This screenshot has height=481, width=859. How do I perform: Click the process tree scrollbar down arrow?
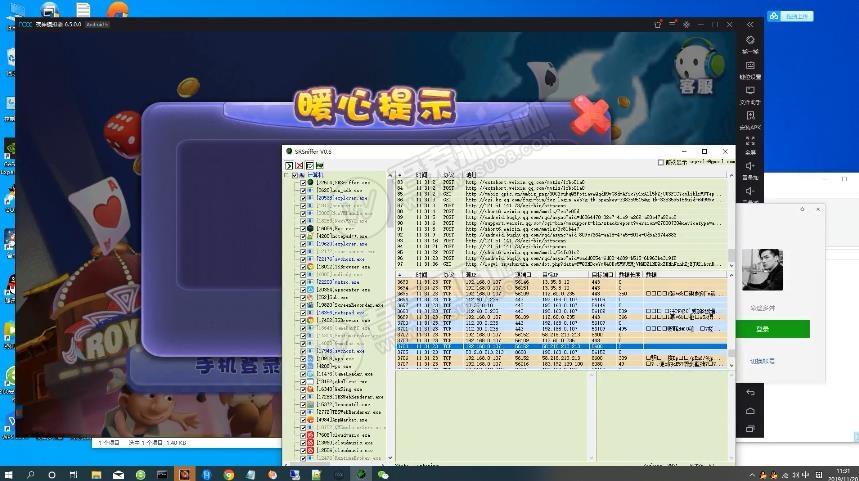[x=390, y=458]
